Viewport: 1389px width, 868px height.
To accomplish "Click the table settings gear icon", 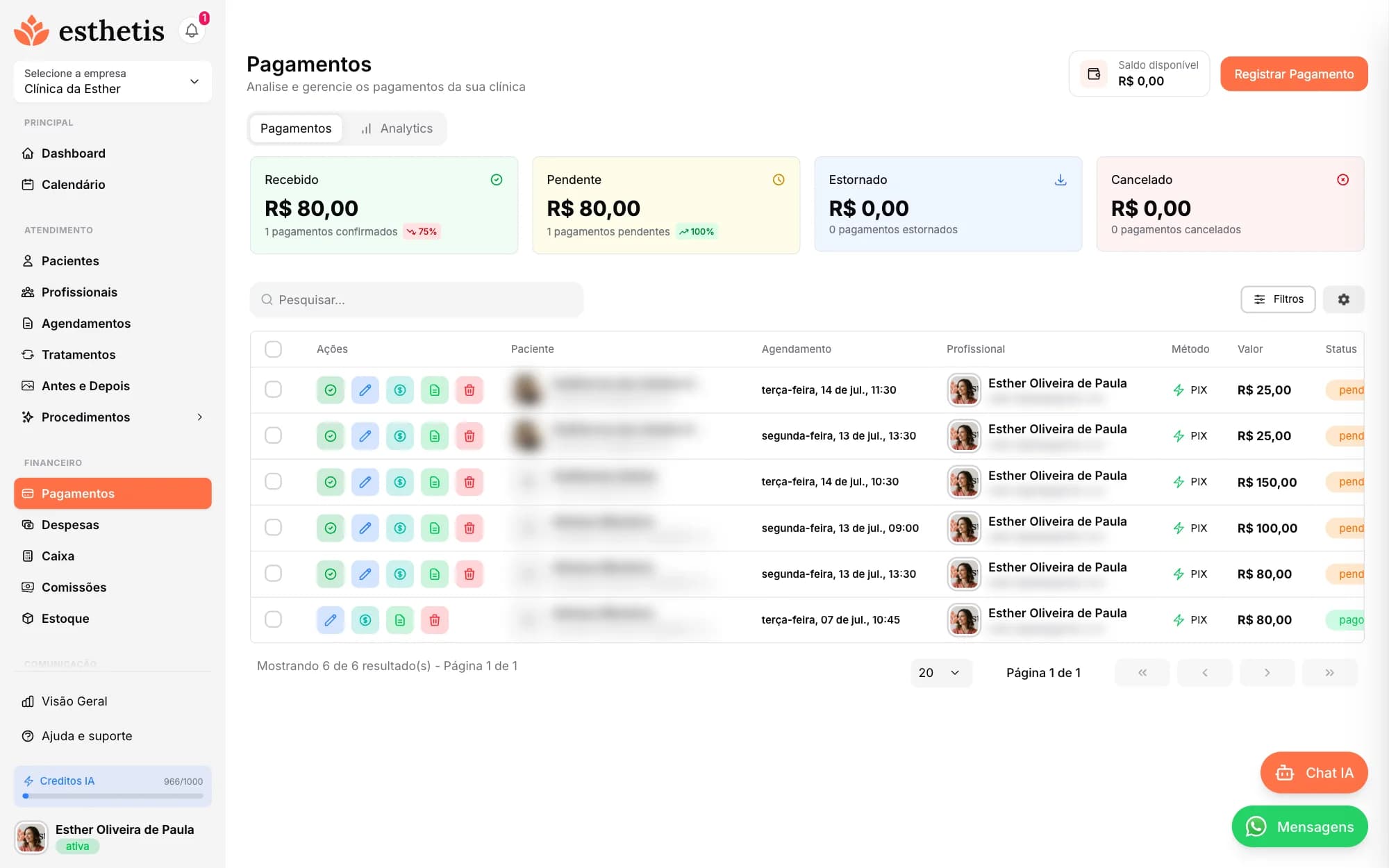I will (1343, 299).
